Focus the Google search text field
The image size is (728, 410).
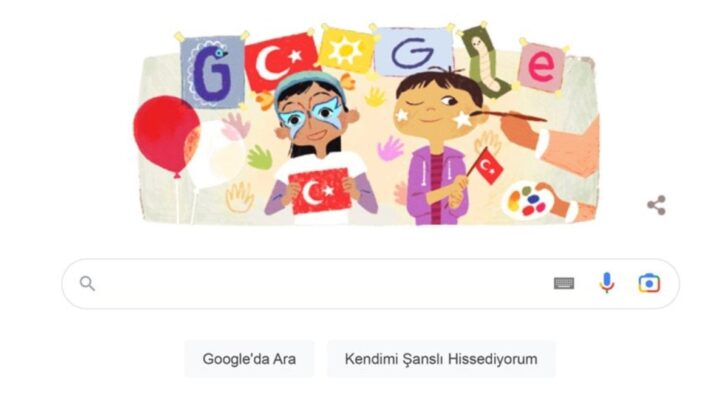click(x=320, y=284)
